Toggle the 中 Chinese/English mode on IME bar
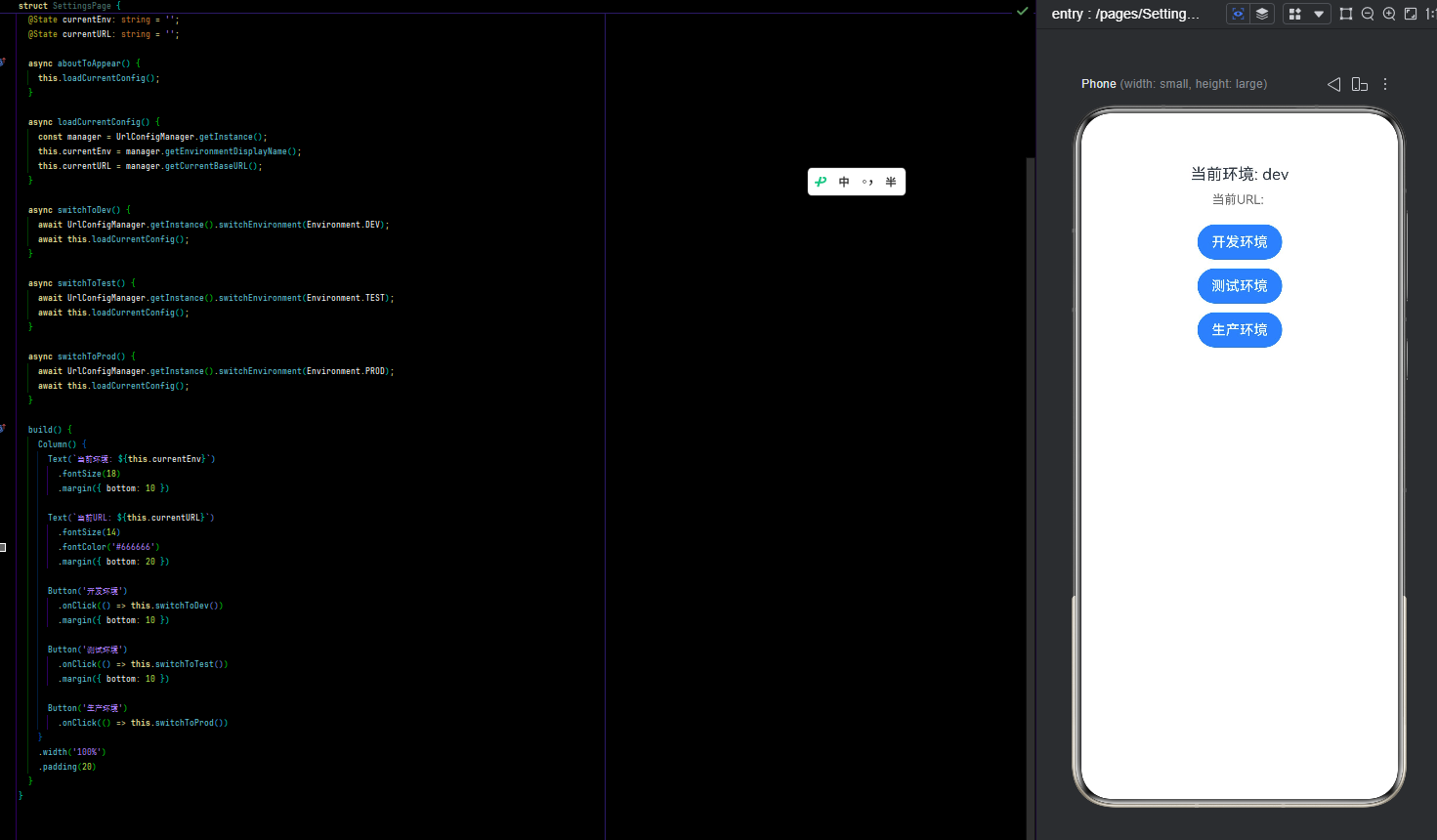The image size is (1437, 840). coord(844,182)
